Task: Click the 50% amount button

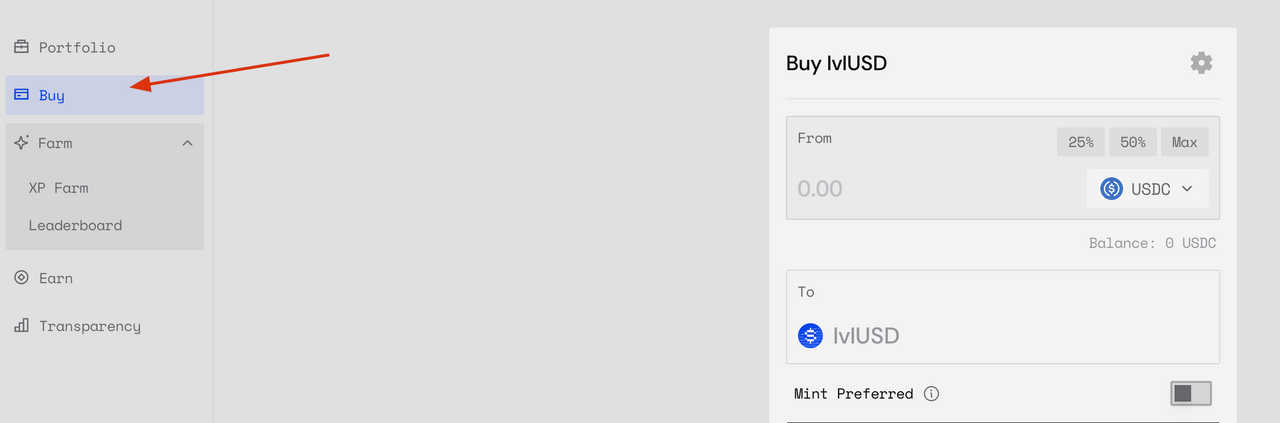Action: pyautogui.click(x=1133, y=142)
